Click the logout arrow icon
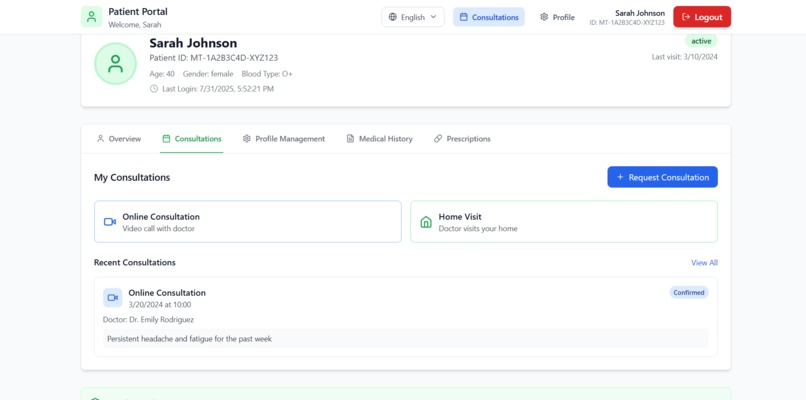Screen dimensions: 806x400 (x=686, y=17)
